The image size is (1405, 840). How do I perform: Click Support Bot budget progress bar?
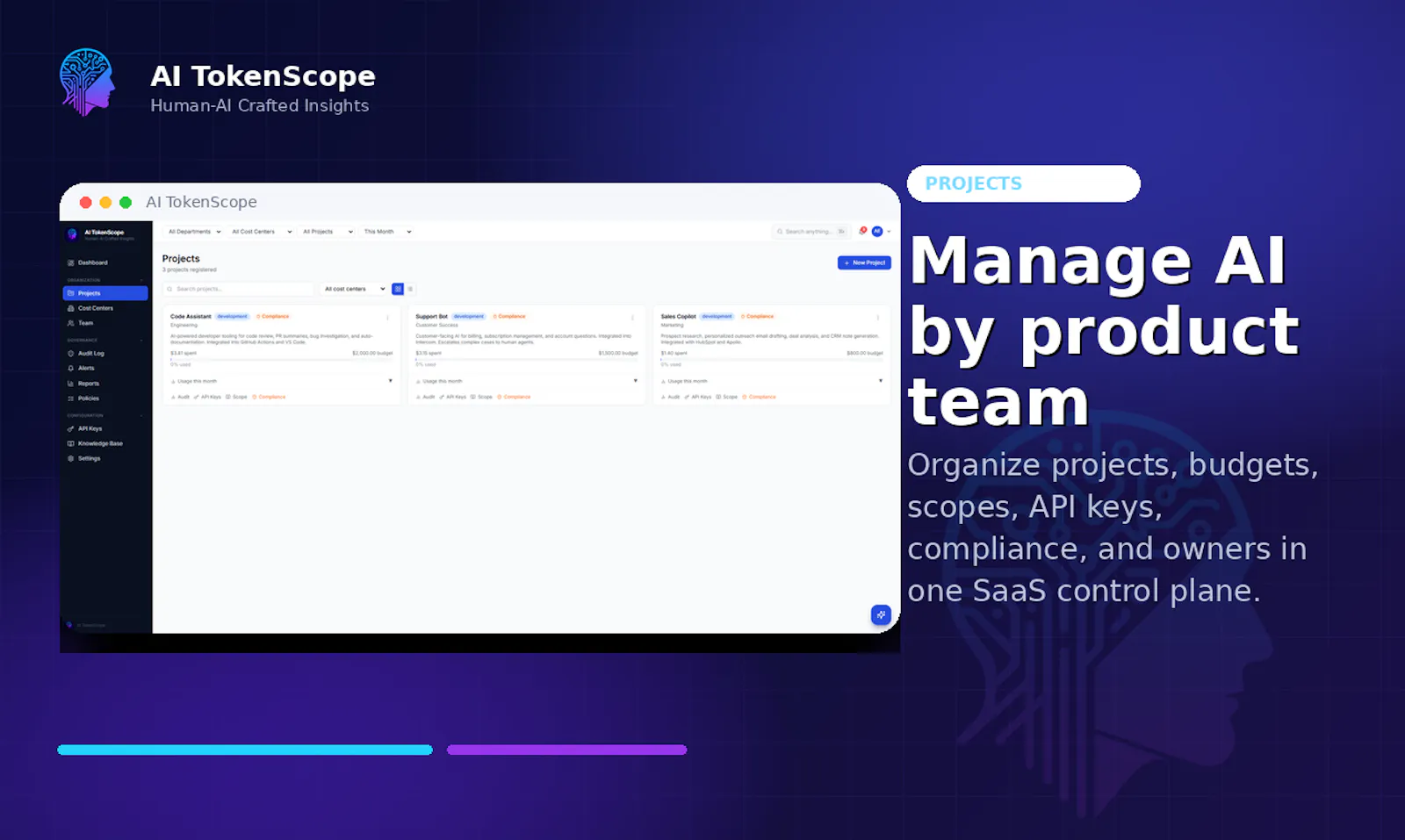[x=526, y=359]
